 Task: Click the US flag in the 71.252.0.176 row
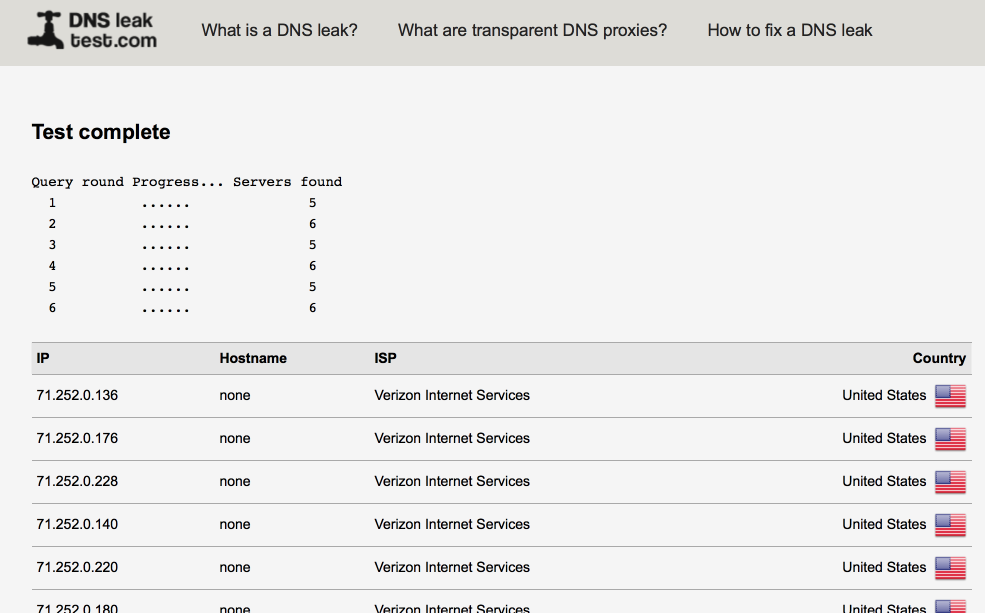pos(950,439)
